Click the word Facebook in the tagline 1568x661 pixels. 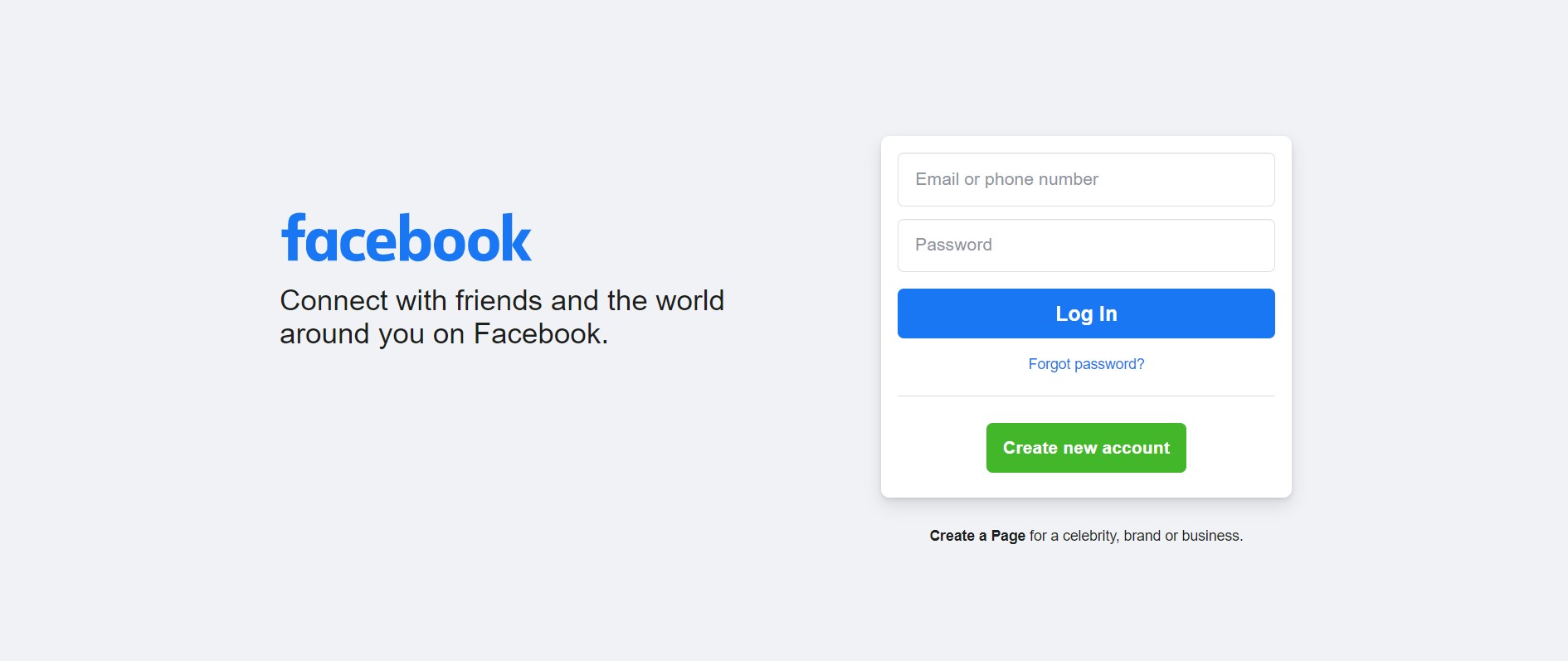(x=540, y=333)
